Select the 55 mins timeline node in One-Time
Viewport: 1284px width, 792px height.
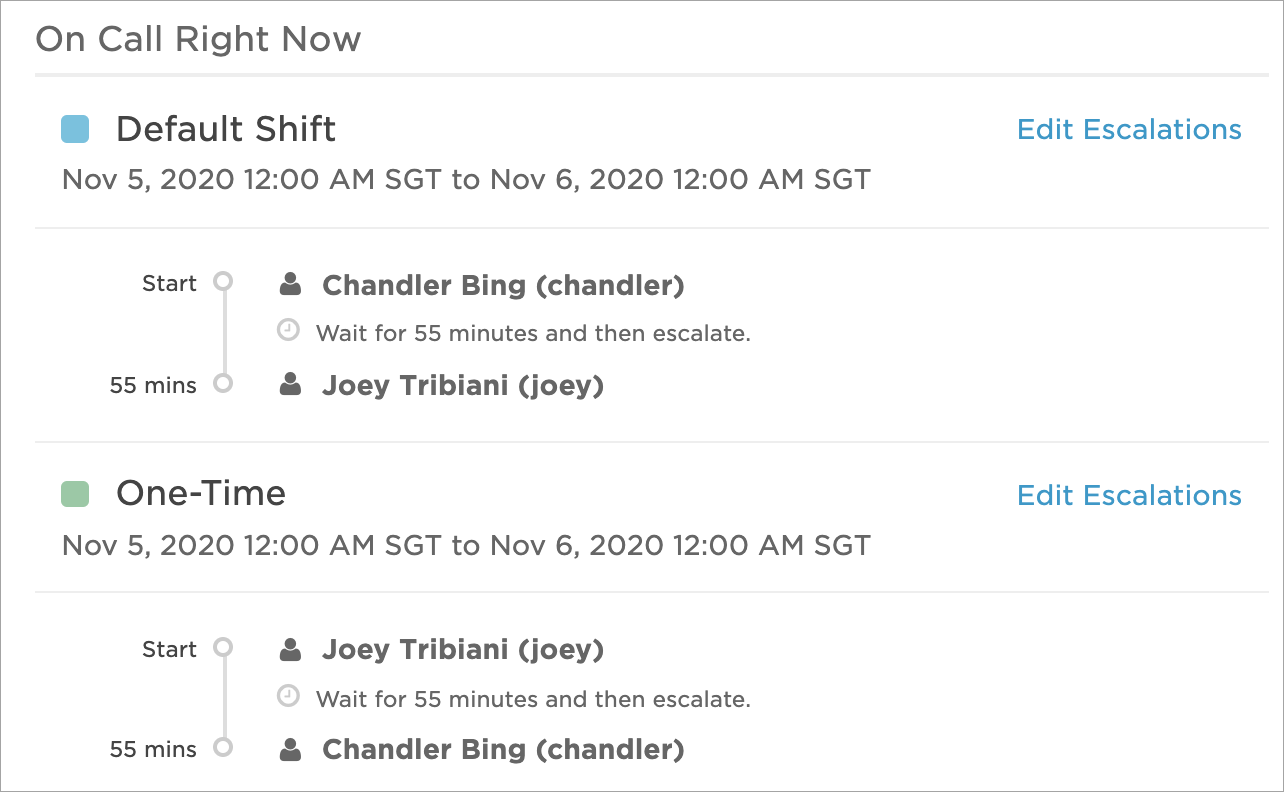point(224,747)
